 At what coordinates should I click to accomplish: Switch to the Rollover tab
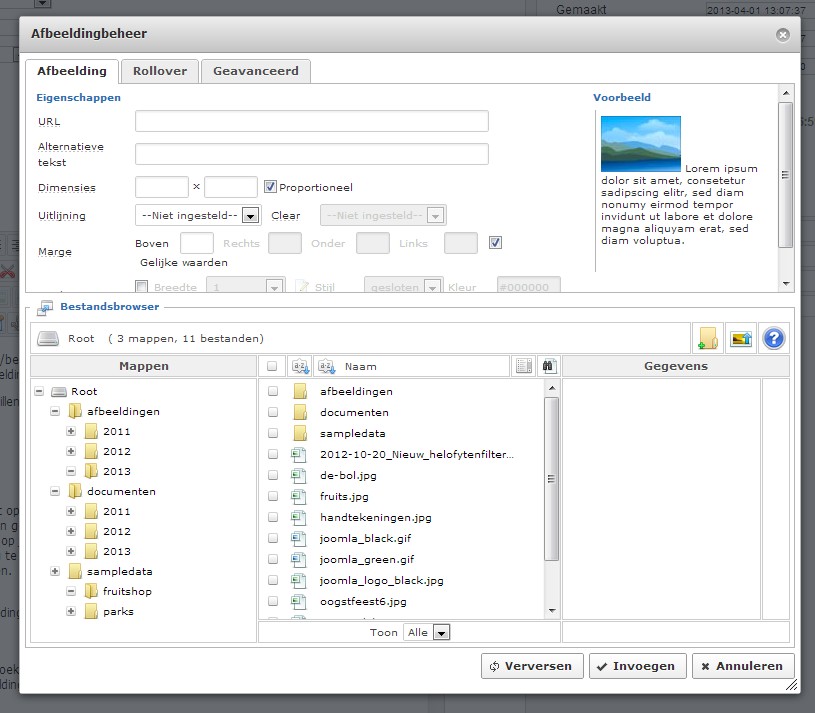(160, 71)
